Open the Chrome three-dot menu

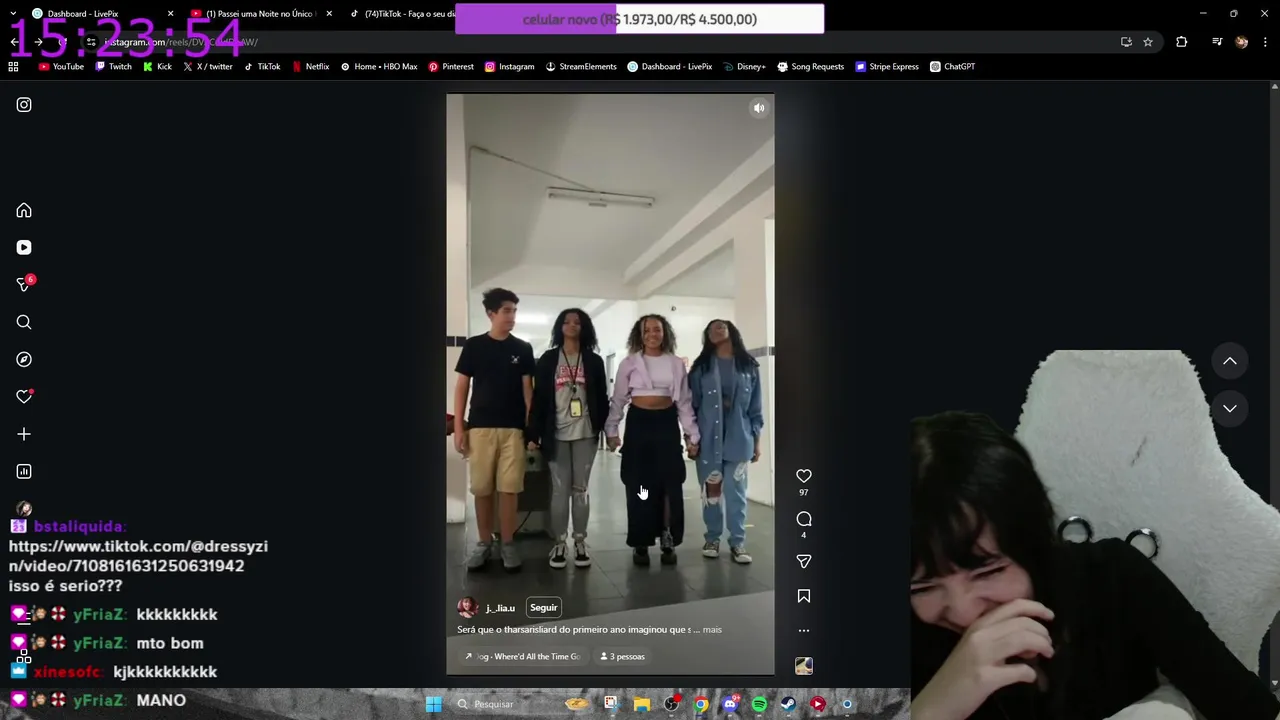(1266, 42)
